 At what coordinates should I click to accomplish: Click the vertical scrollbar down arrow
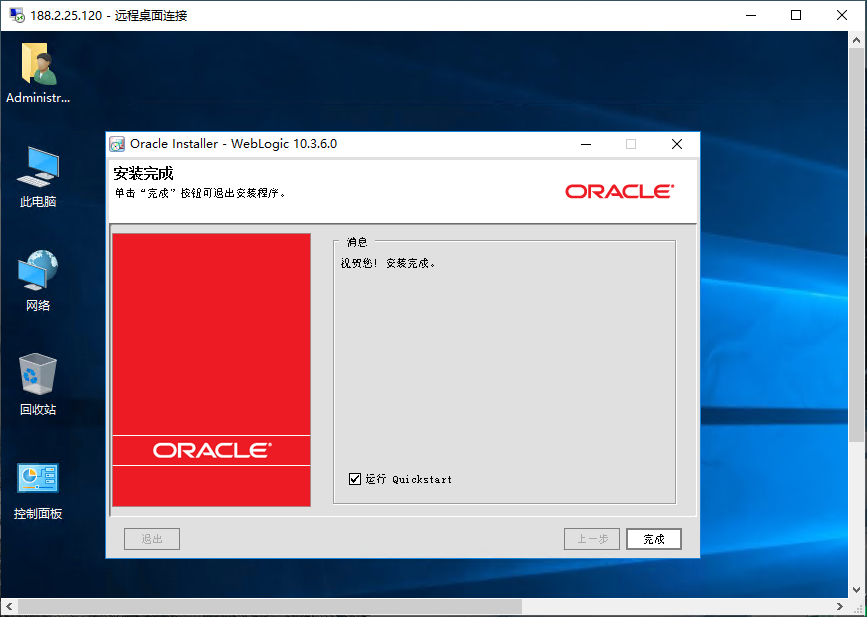[x=856, y=589]
